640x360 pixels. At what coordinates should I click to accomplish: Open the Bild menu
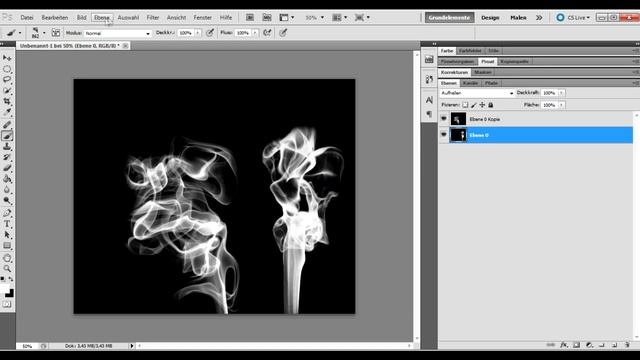point(82,18)
